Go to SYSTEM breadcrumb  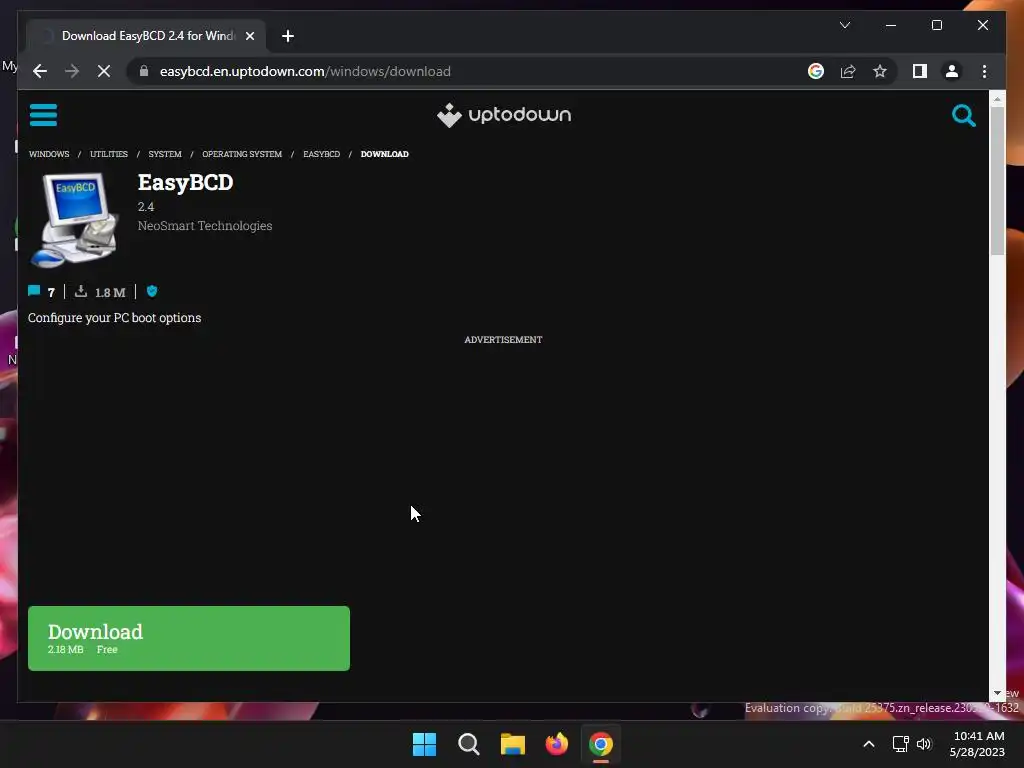165,154
